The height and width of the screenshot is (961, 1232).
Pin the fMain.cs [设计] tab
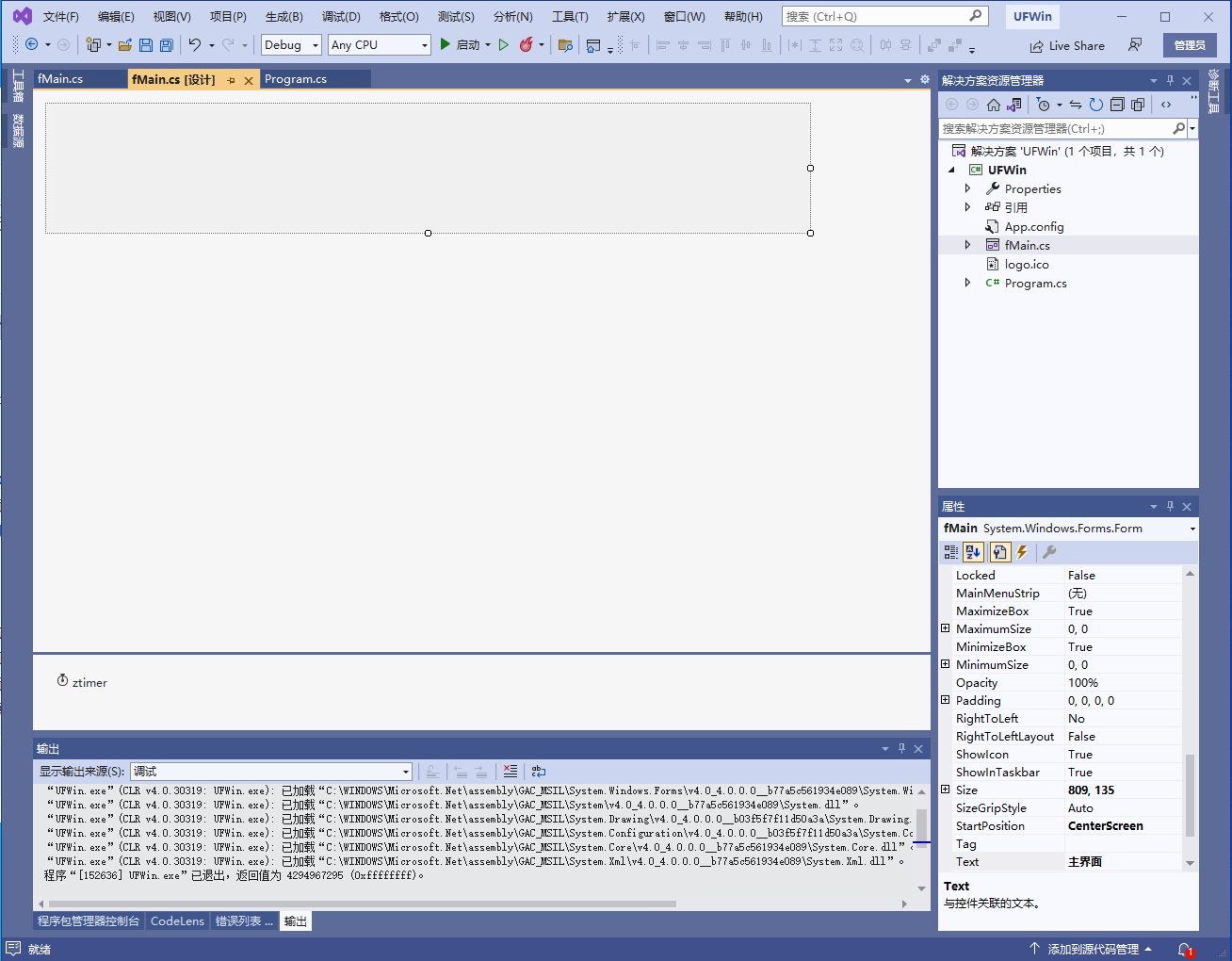click(x=231, y=80)
